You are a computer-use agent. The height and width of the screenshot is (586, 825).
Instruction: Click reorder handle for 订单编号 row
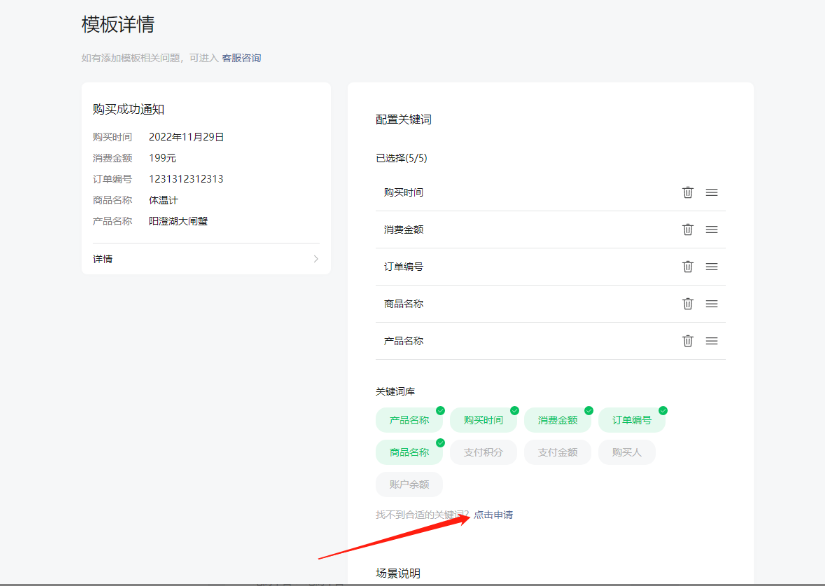pos(712,266)
